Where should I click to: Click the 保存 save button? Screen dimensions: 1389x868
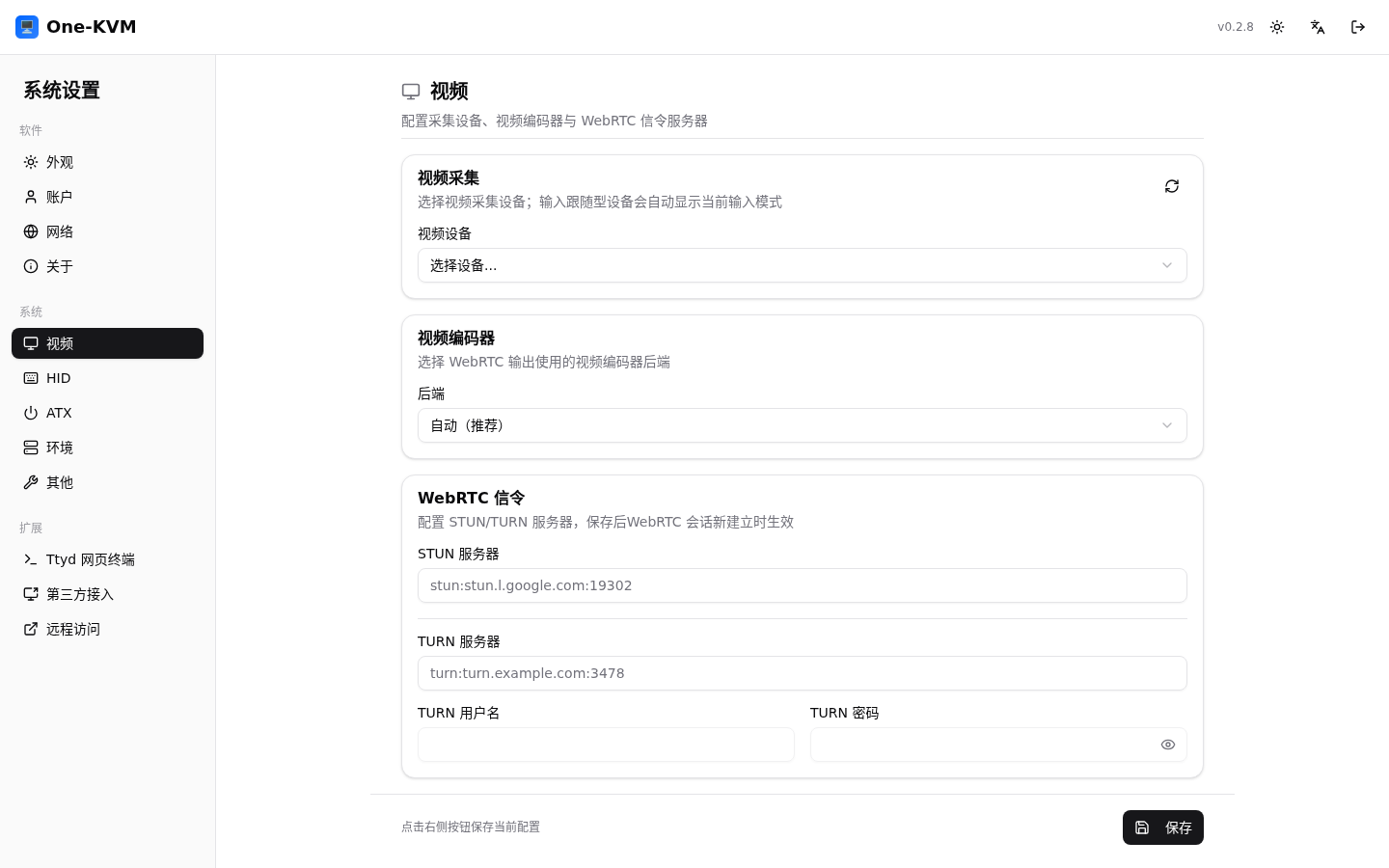(x=1163, y=827)
